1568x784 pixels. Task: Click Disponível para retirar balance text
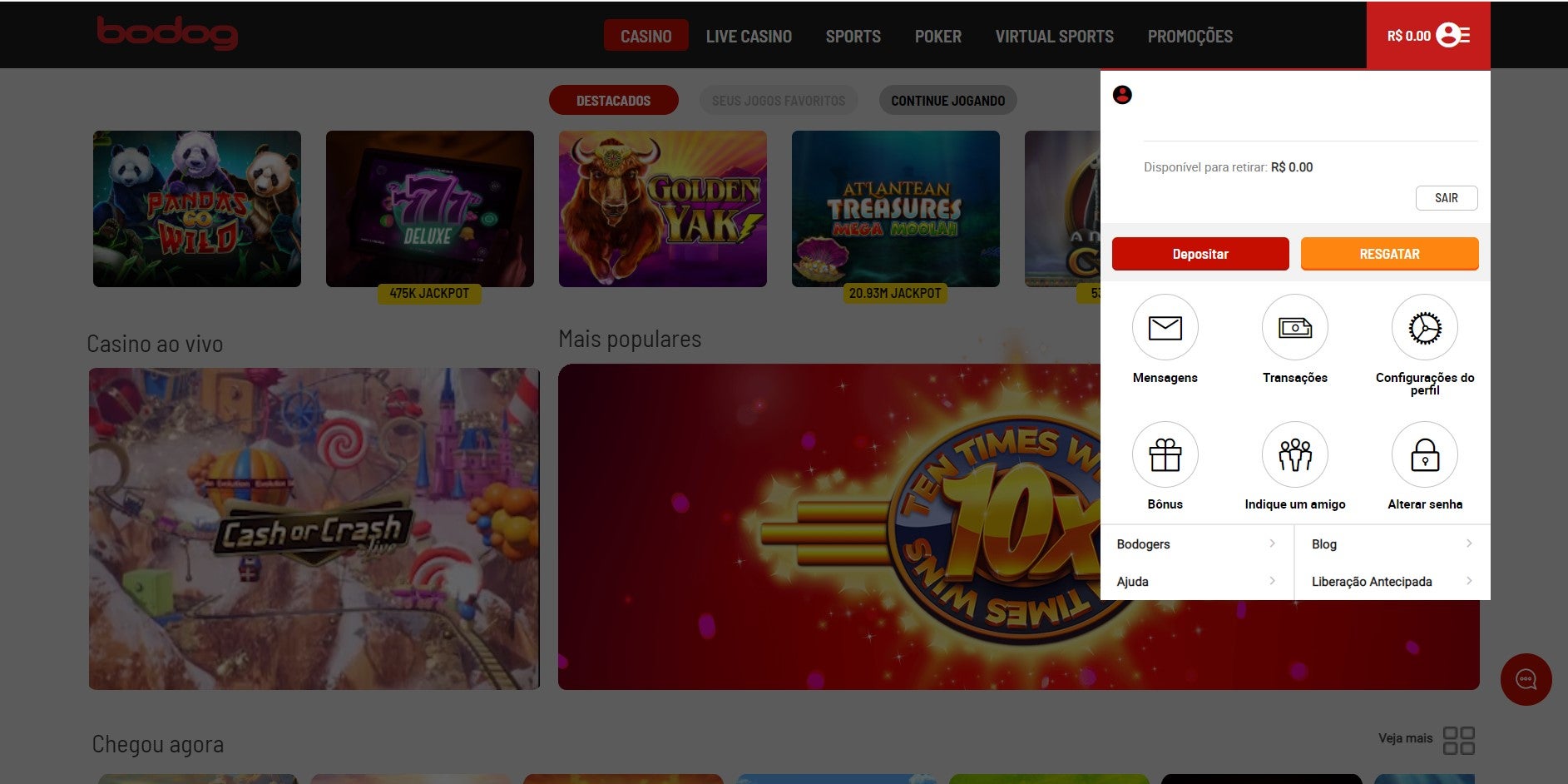pyautogui.click(x=1228, y=167)
